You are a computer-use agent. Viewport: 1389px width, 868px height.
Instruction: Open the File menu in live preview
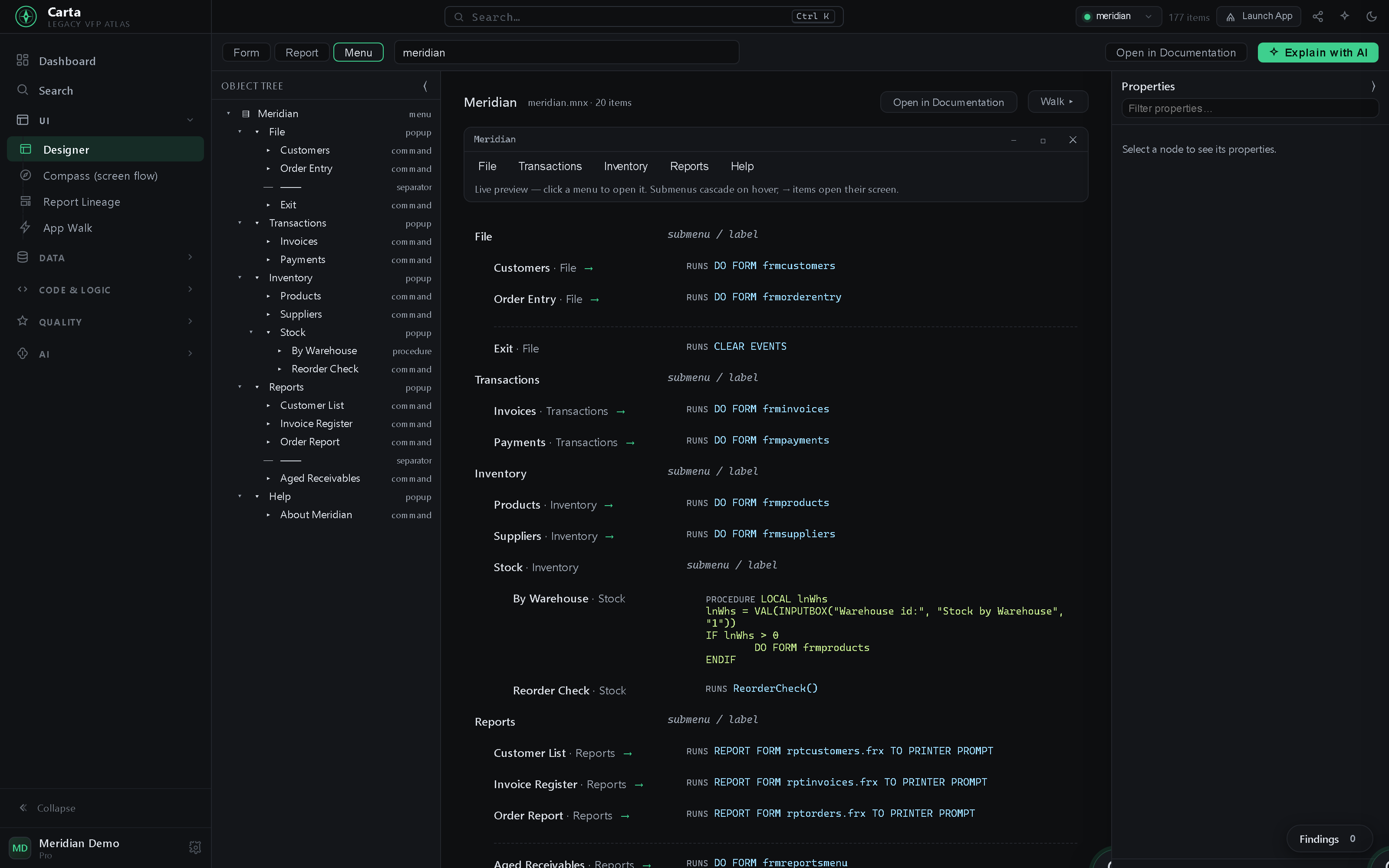point(487,167)
